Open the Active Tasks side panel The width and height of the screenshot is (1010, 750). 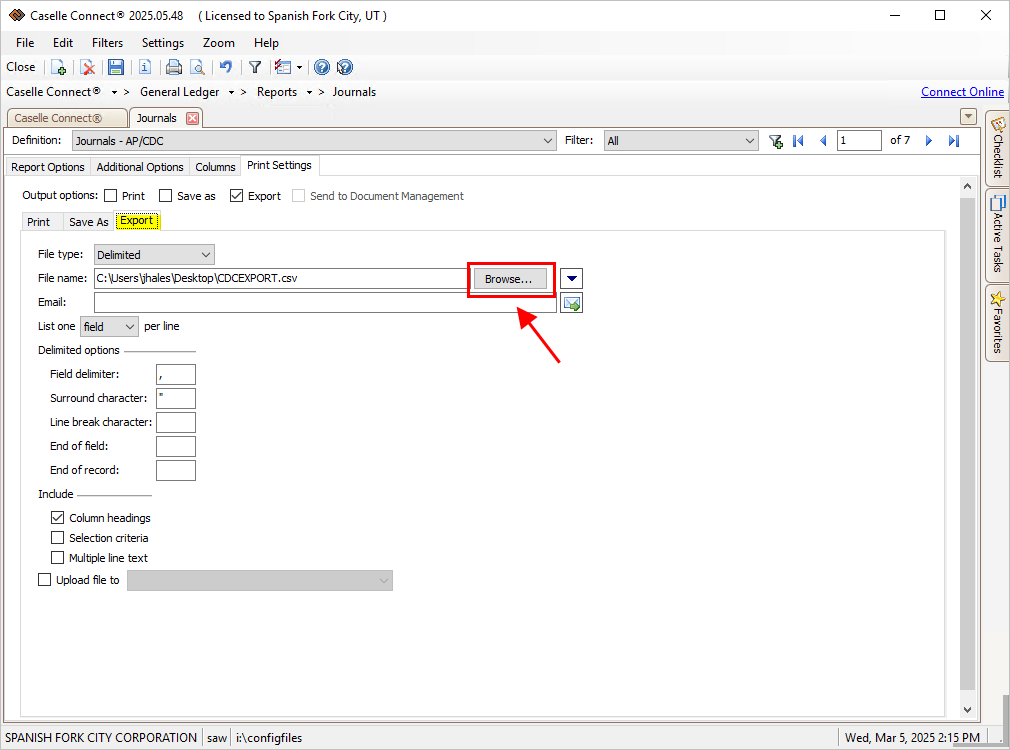click(997, 235)
